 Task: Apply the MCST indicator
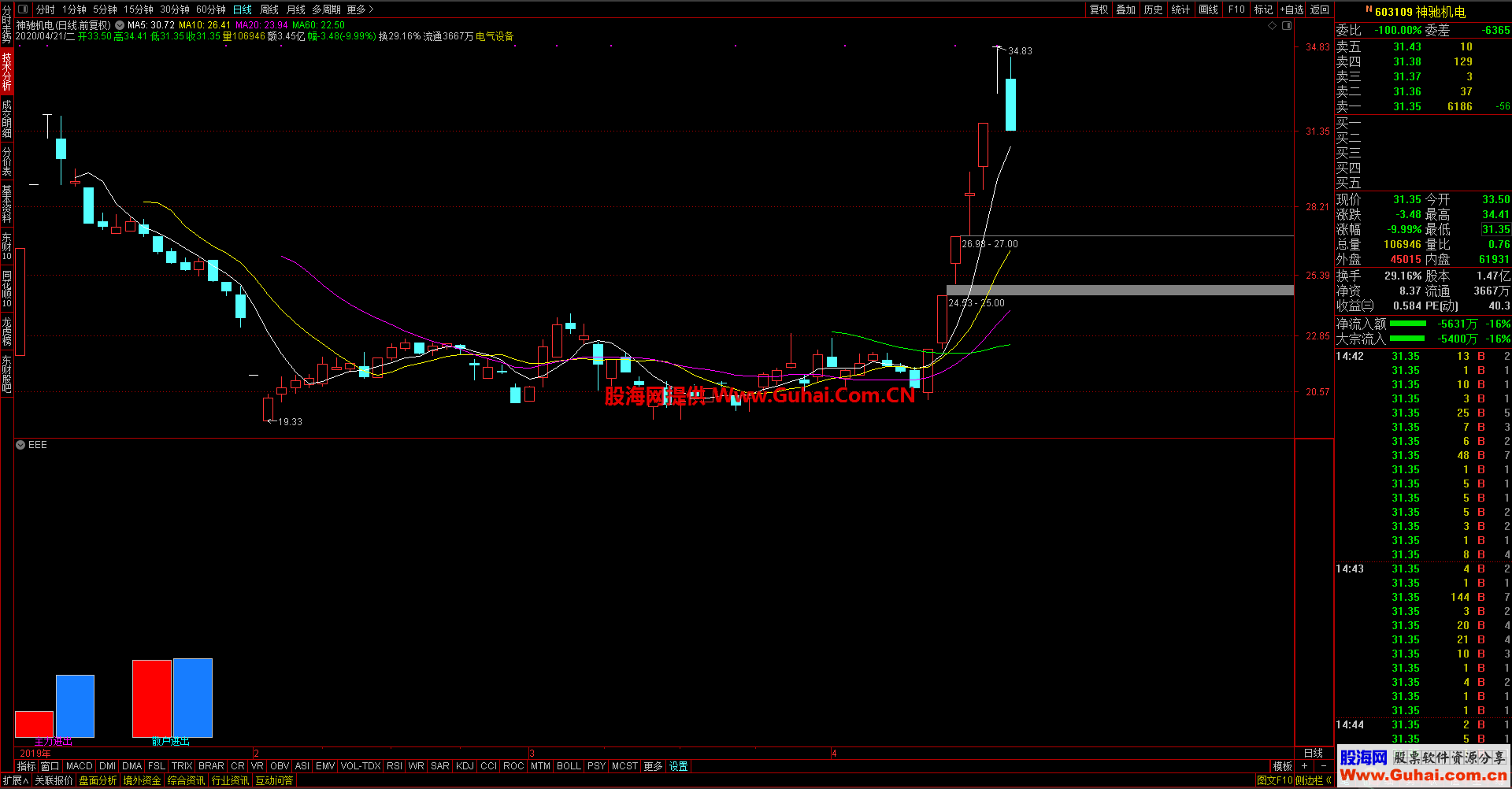coord(624,766)
